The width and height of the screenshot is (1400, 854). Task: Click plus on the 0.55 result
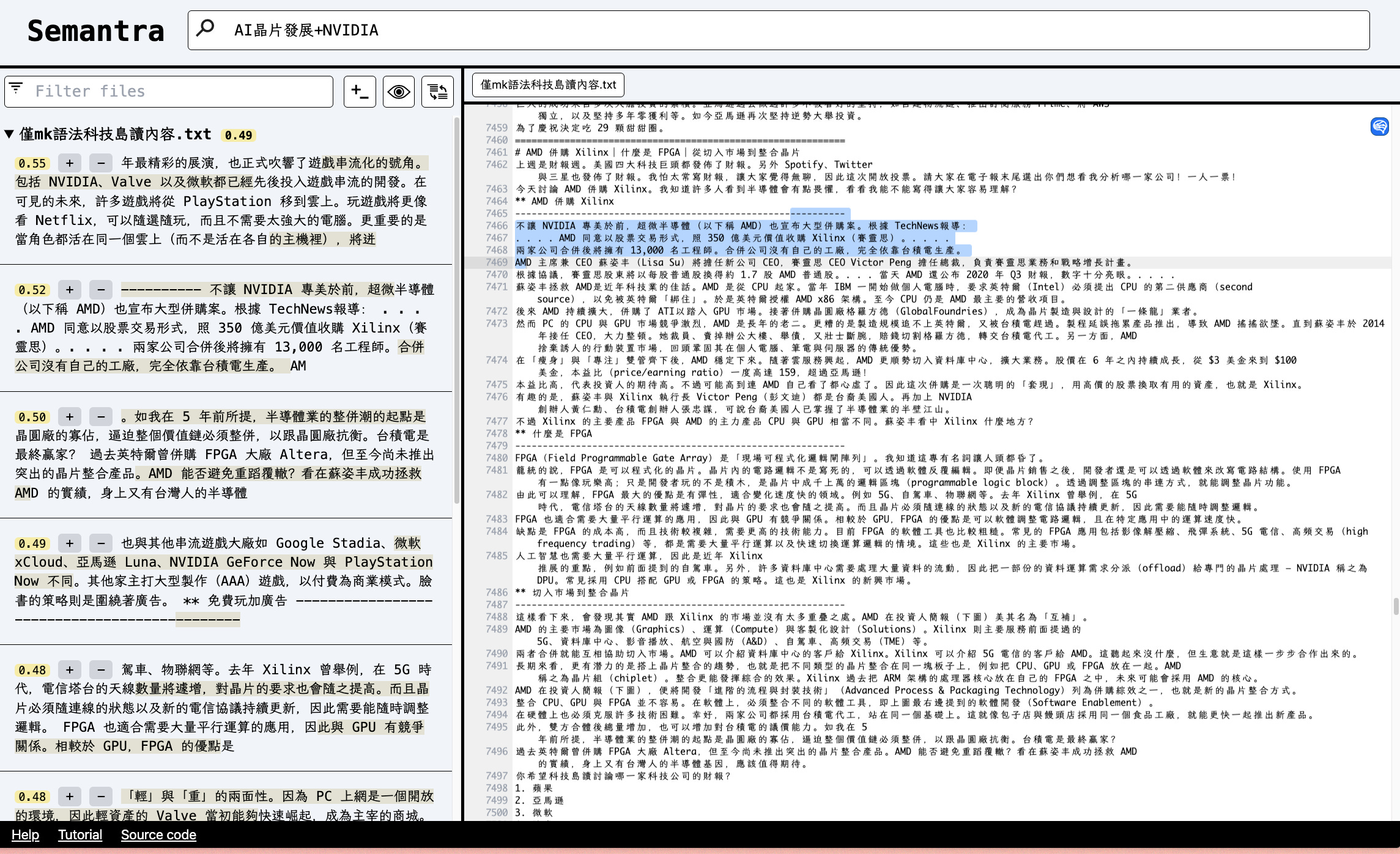coord(70,163)
